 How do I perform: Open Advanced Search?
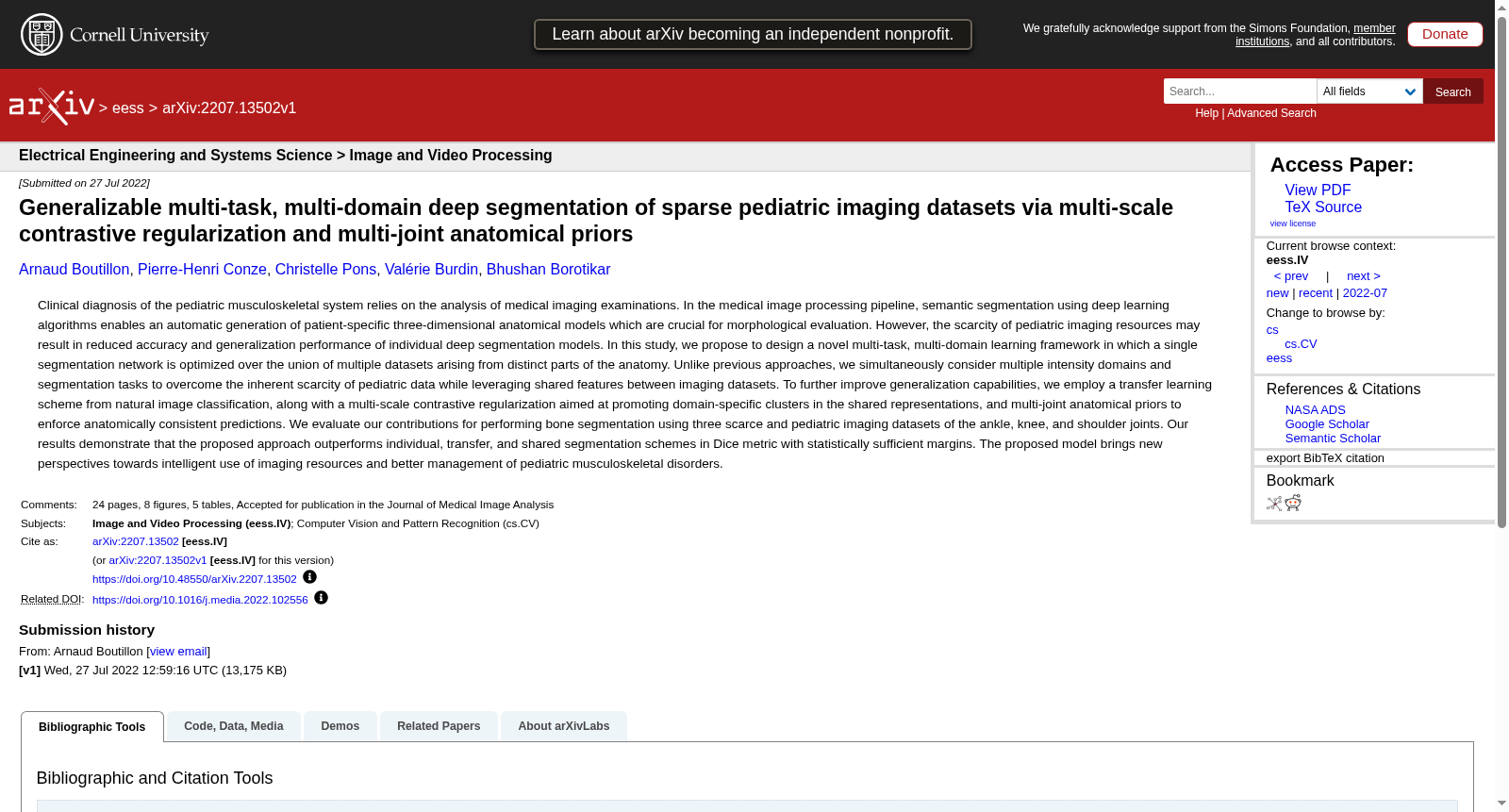[x=1271, y=113]
